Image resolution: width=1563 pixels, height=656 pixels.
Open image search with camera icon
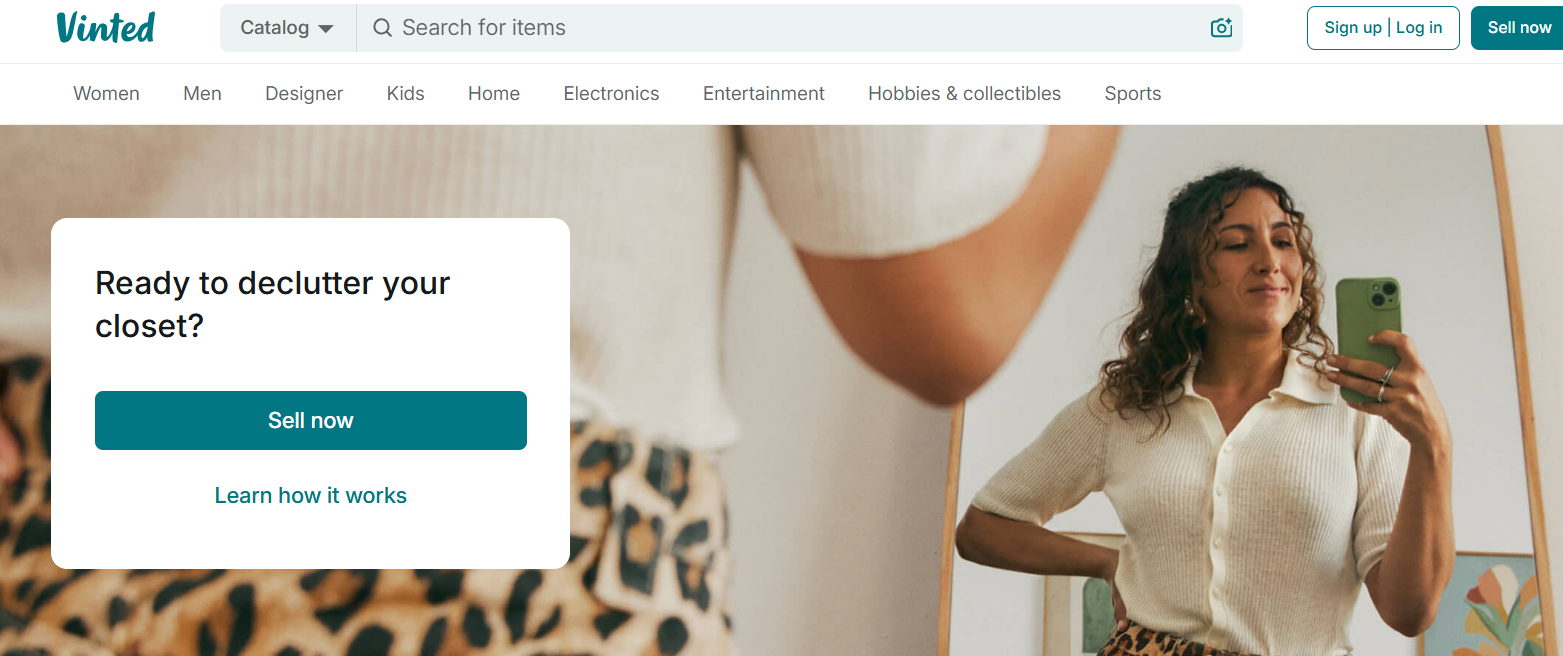[1221, 28]
